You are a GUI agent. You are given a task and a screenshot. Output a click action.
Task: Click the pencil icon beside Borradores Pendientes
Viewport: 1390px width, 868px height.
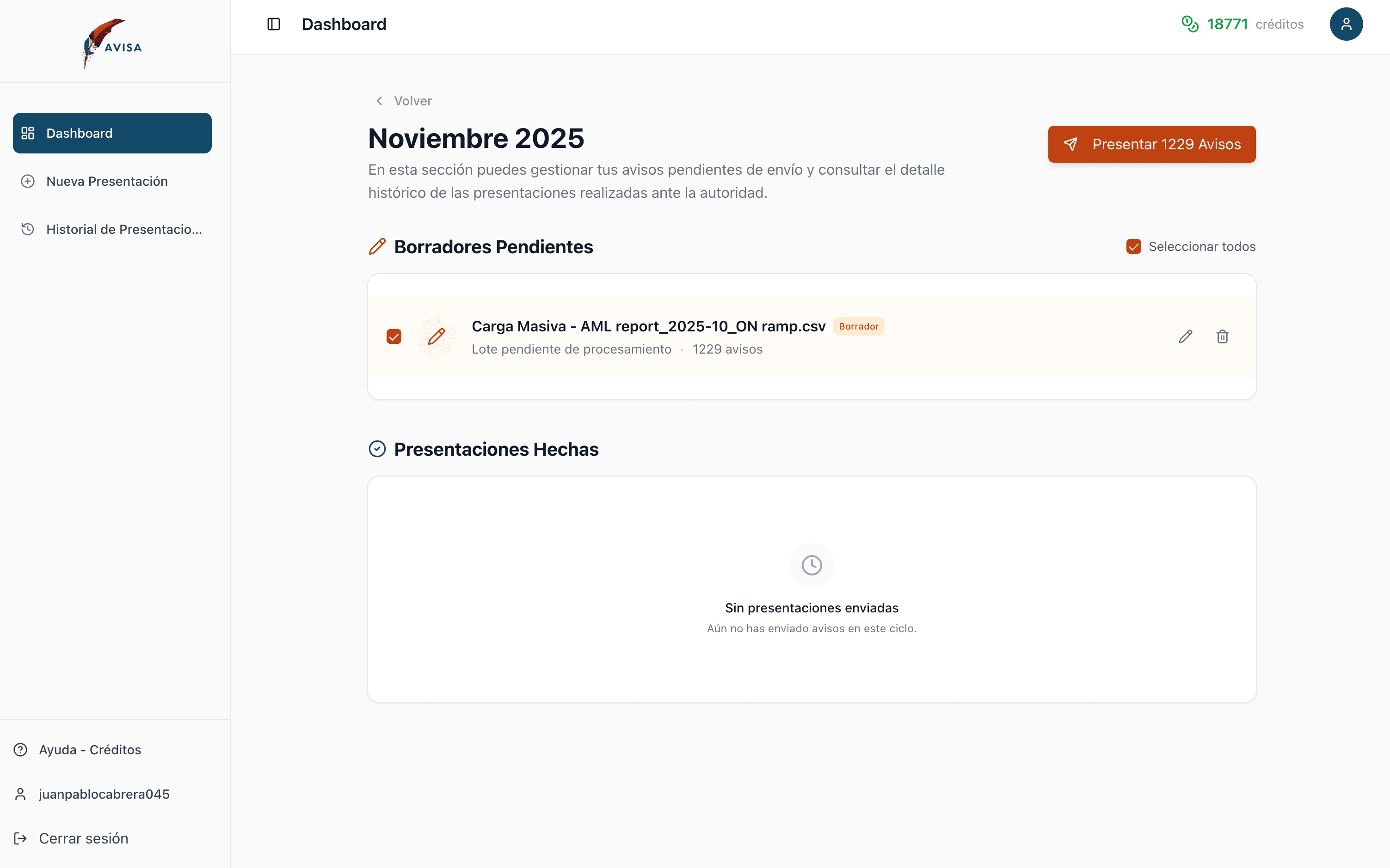pyautogui.click(x=377, y=246)
